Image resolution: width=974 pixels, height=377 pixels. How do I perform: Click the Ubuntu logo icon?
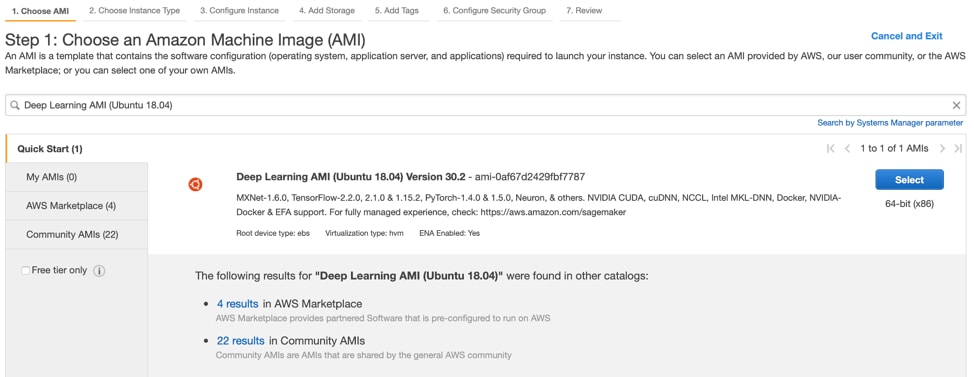196,184
